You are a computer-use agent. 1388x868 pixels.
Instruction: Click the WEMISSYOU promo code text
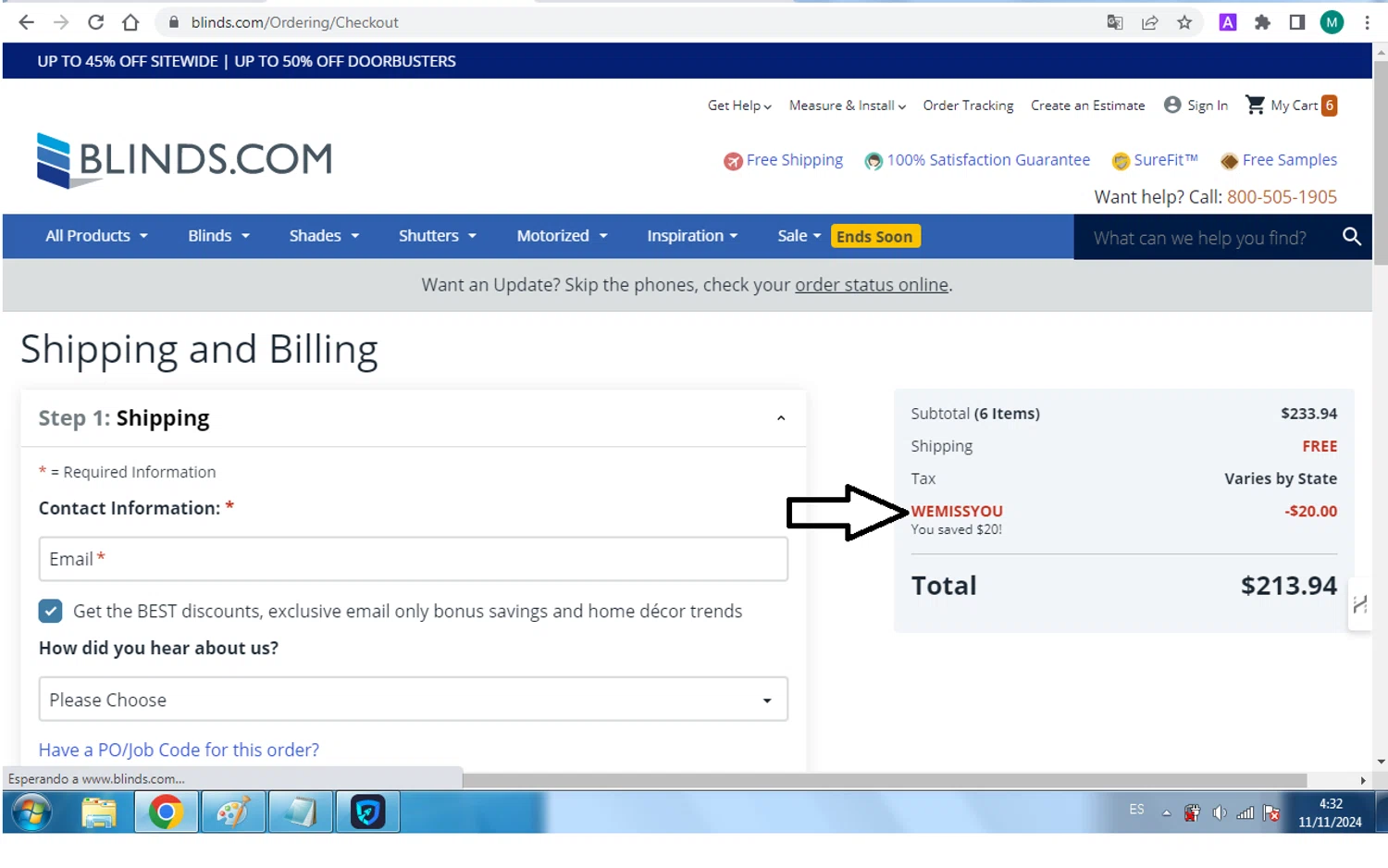coord(957,511)
